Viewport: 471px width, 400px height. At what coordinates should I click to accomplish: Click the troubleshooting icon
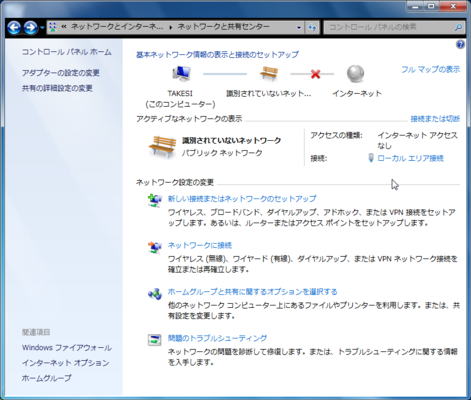click(154, 340)
